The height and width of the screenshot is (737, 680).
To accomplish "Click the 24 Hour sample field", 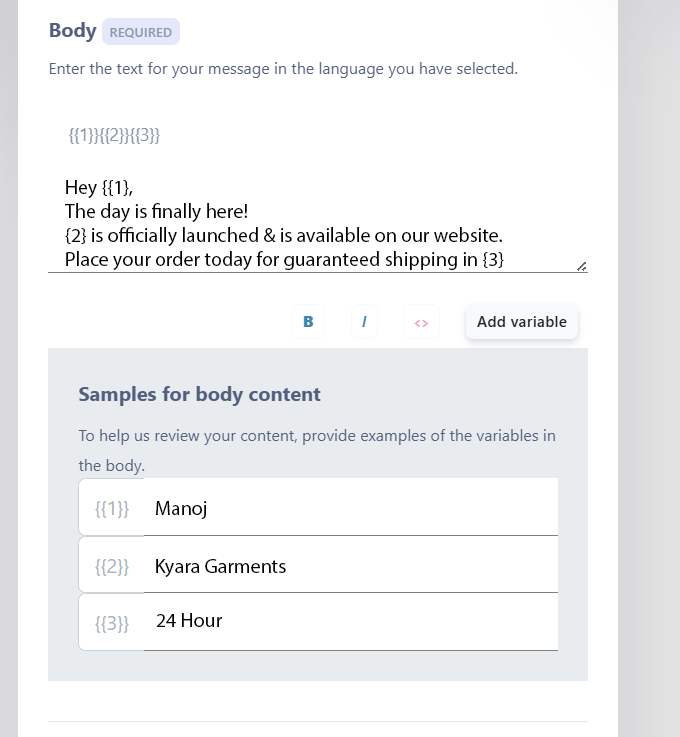I will 350,621.
